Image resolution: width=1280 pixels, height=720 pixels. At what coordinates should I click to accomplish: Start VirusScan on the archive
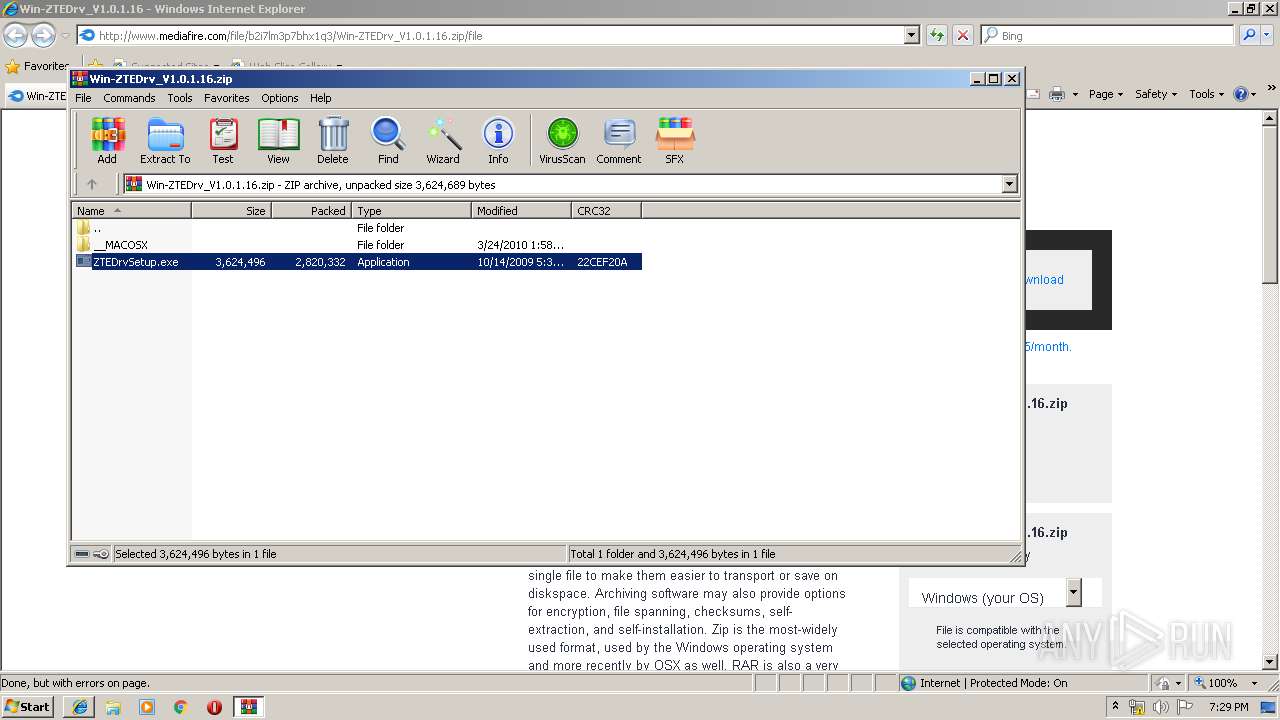(562, 141)
